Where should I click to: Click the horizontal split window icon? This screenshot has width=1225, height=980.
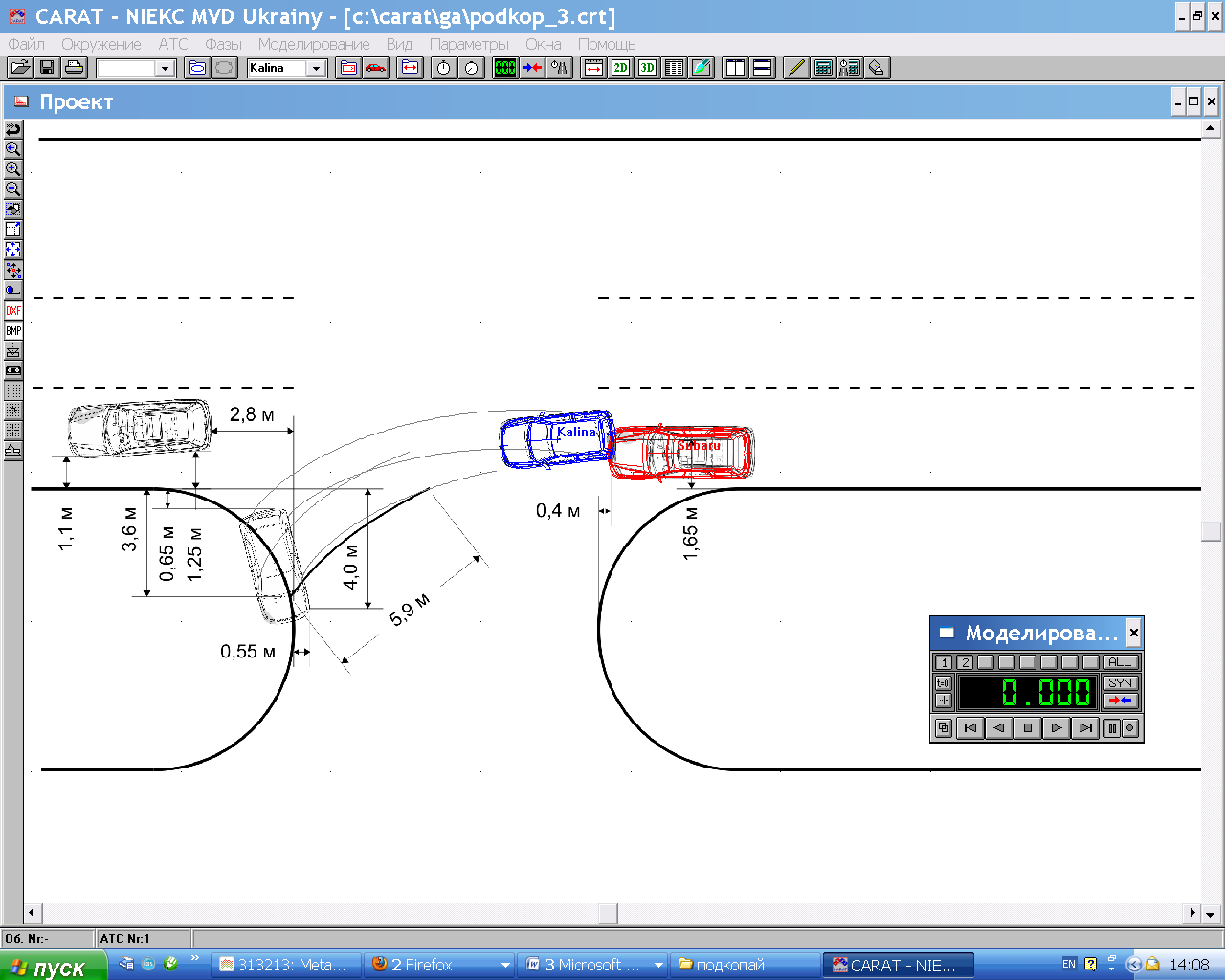click(763, 68)
